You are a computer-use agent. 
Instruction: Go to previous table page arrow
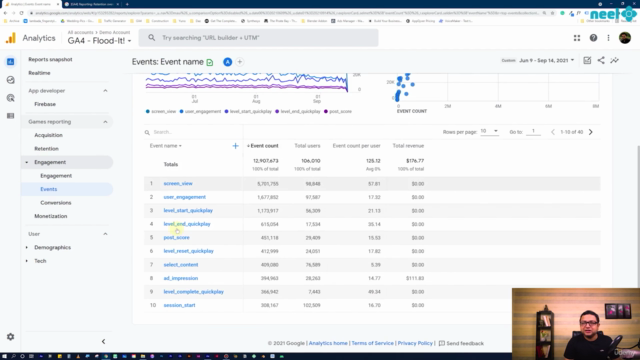tap(553, 132)
